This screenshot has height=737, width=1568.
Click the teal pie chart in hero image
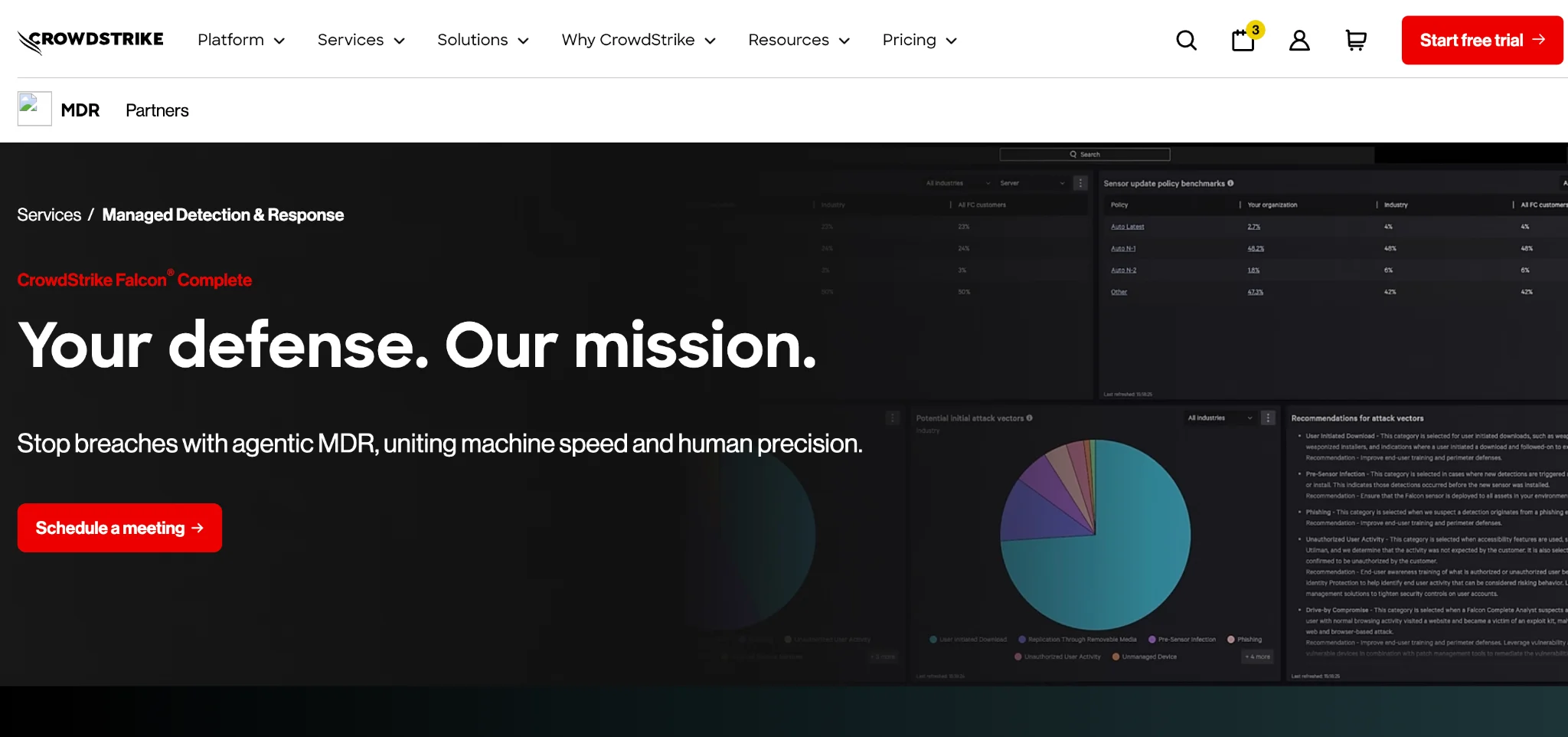[1096, 535]
